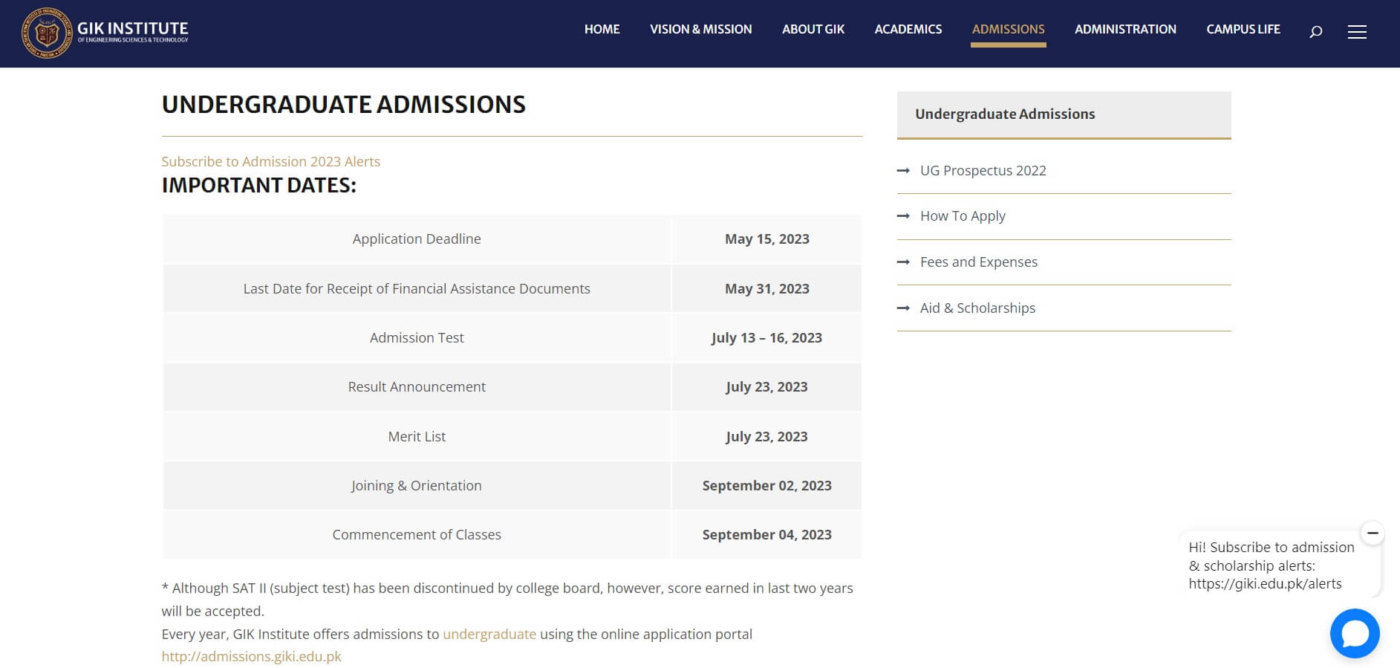This screenshot has height=668, width=1400.
Task: Open the hamburger navigation menu
Action: coord(1357,31)
